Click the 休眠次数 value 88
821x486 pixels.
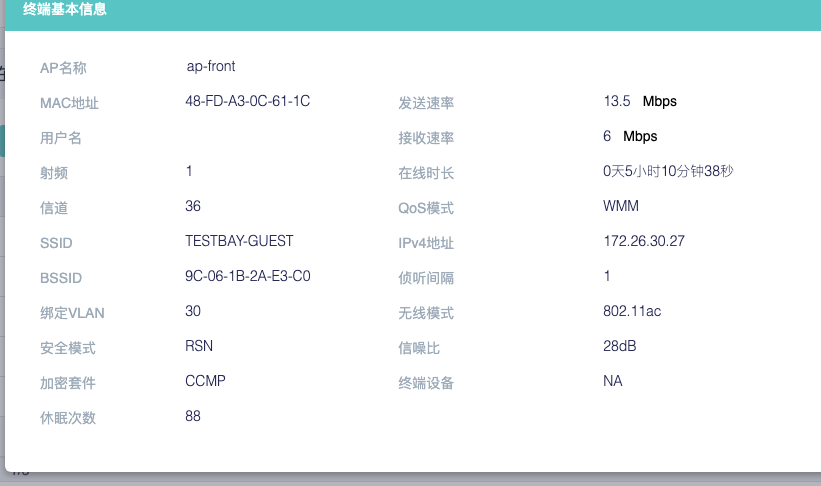(193, 416)
